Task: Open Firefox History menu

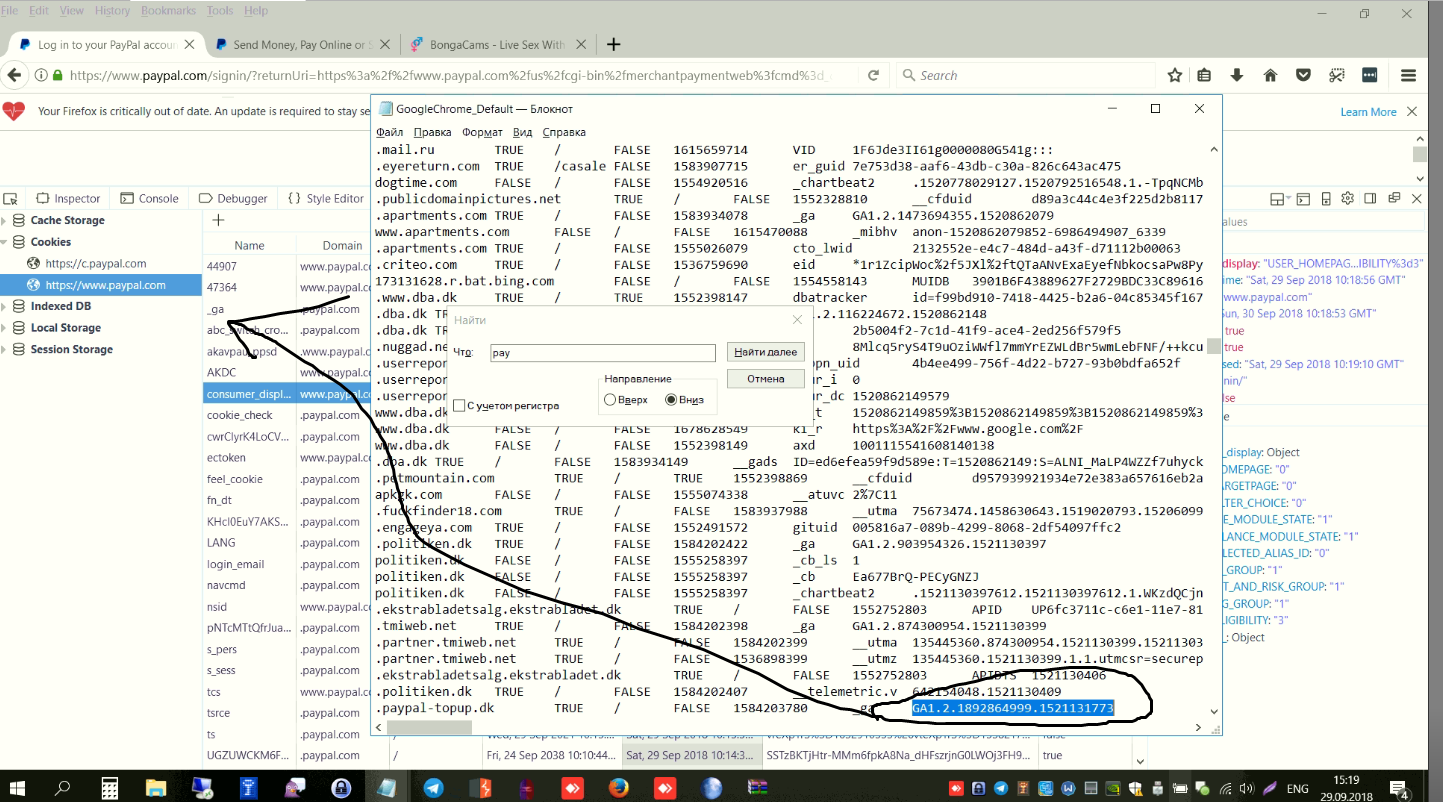Action: [112, 11]
